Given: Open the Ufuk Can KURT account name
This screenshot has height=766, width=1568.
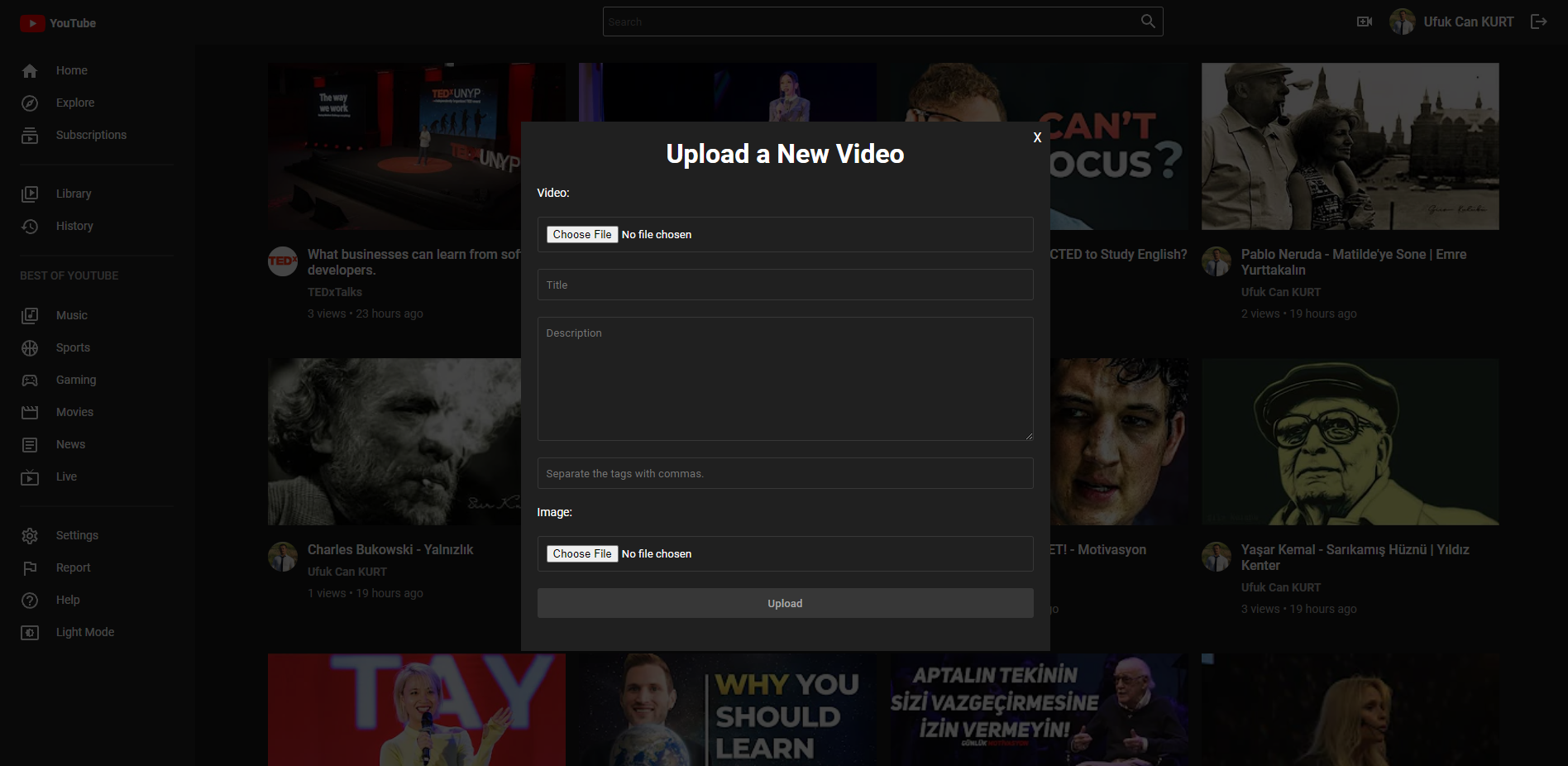Looking at the screenshot, I should click(x=1469, y=22).
